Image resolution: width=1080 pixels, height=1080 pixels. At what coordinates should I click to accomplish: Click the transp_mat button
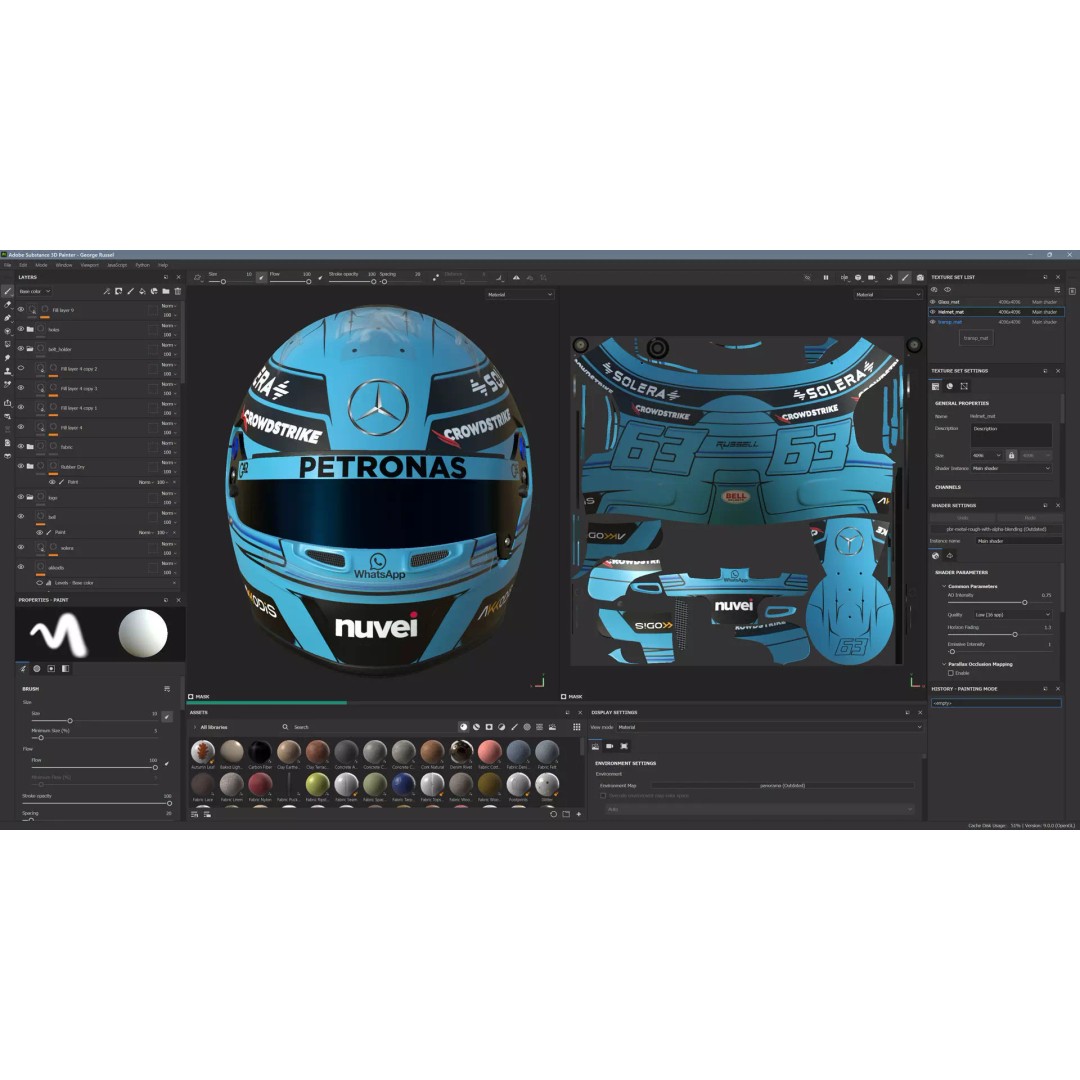tap(976, 338)
